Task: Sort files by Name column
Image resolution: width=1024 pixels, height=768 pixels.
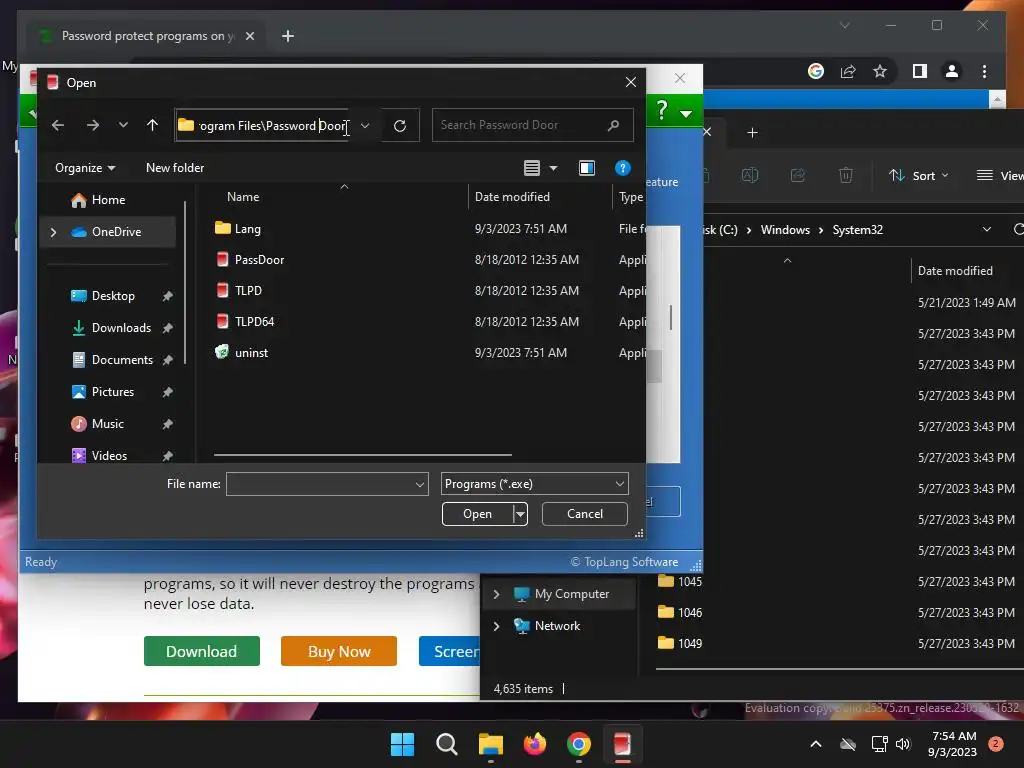Action: click(243, 197)
